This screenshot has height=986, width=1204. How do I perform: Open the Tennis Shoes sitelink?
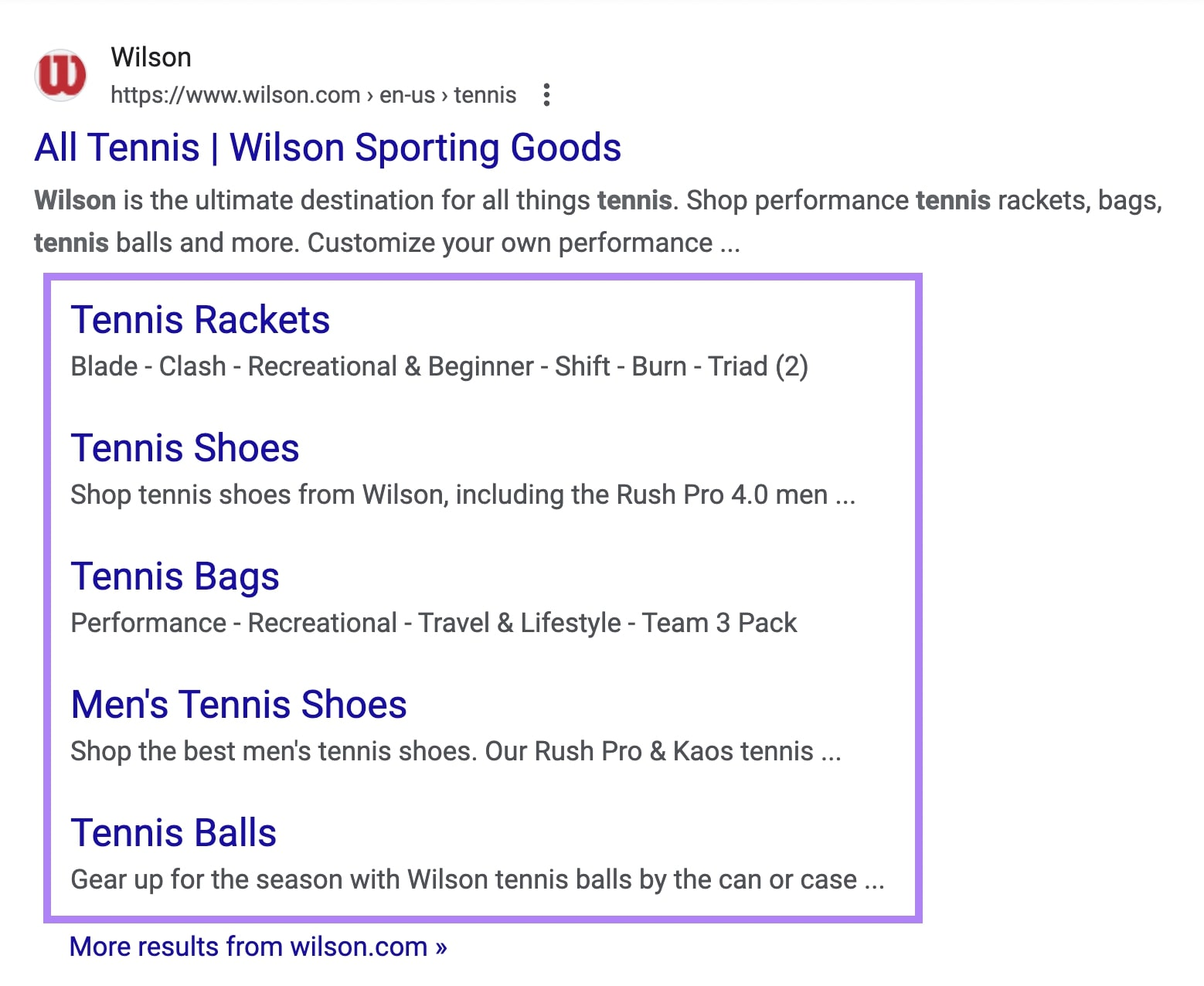click(184, 447)
